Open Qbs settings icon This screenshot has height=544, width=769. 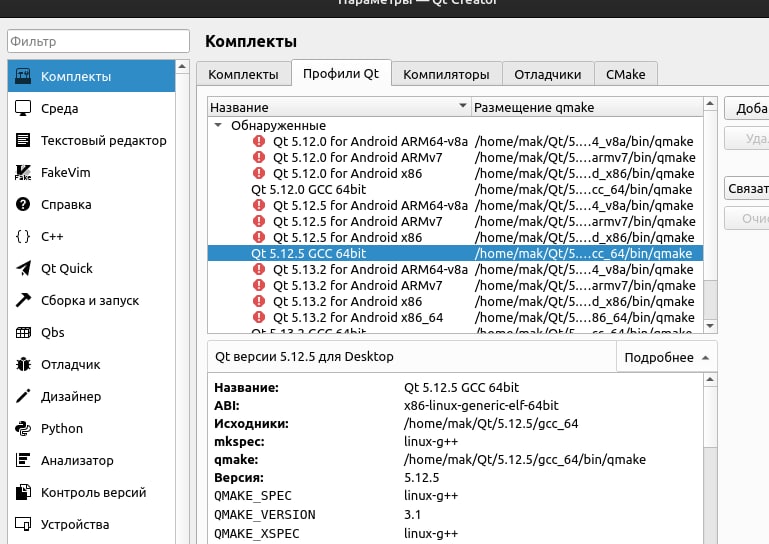point(23,333)
